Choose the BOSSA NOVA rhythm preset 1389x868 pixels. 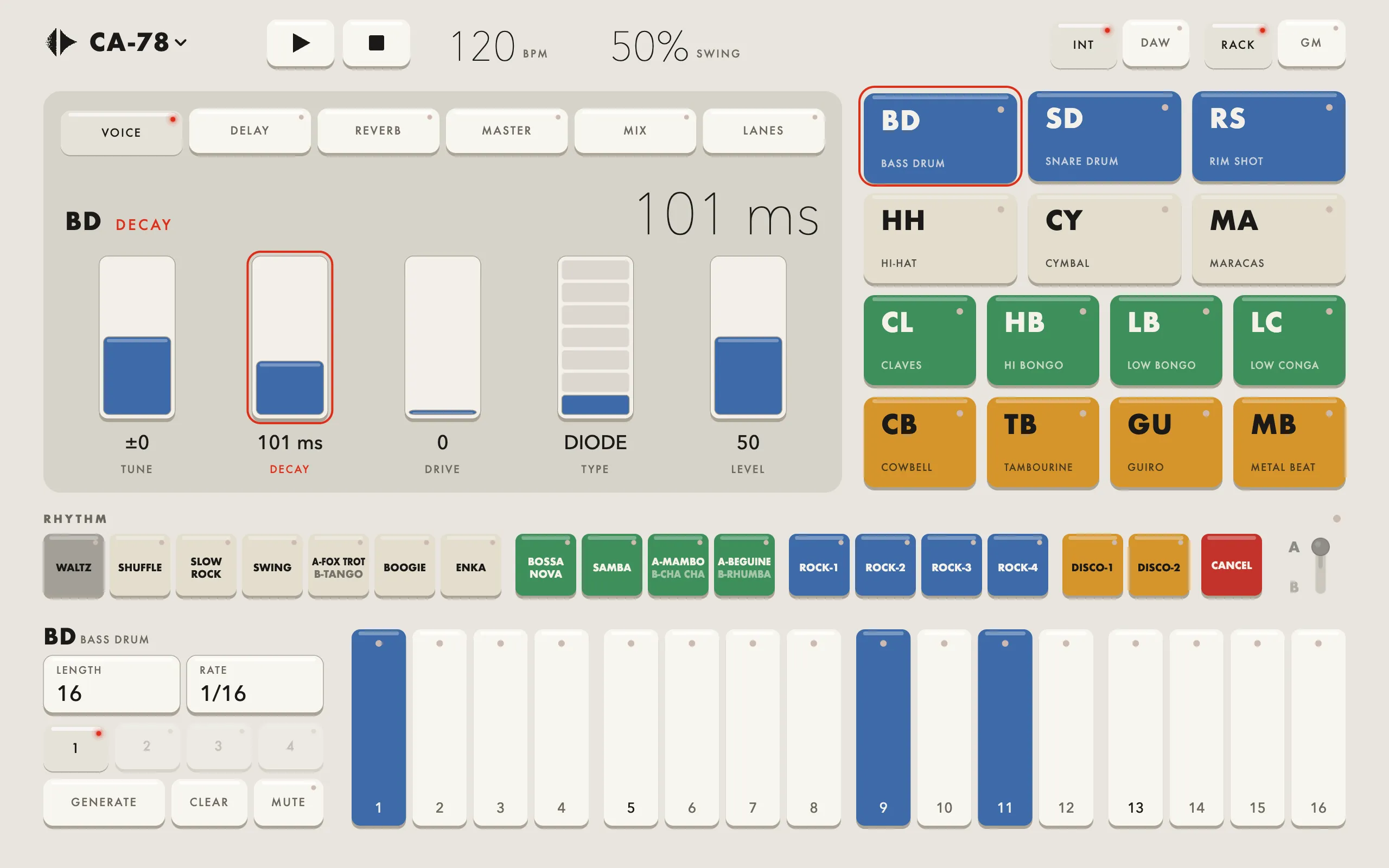[545, 566]
